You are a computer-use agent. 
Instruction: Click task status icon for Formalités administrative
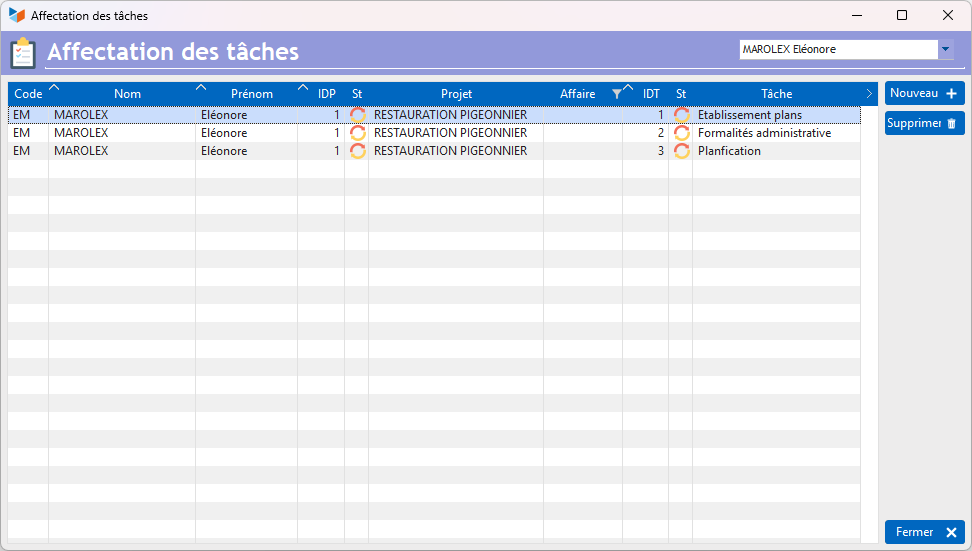[x=681, y=133]
